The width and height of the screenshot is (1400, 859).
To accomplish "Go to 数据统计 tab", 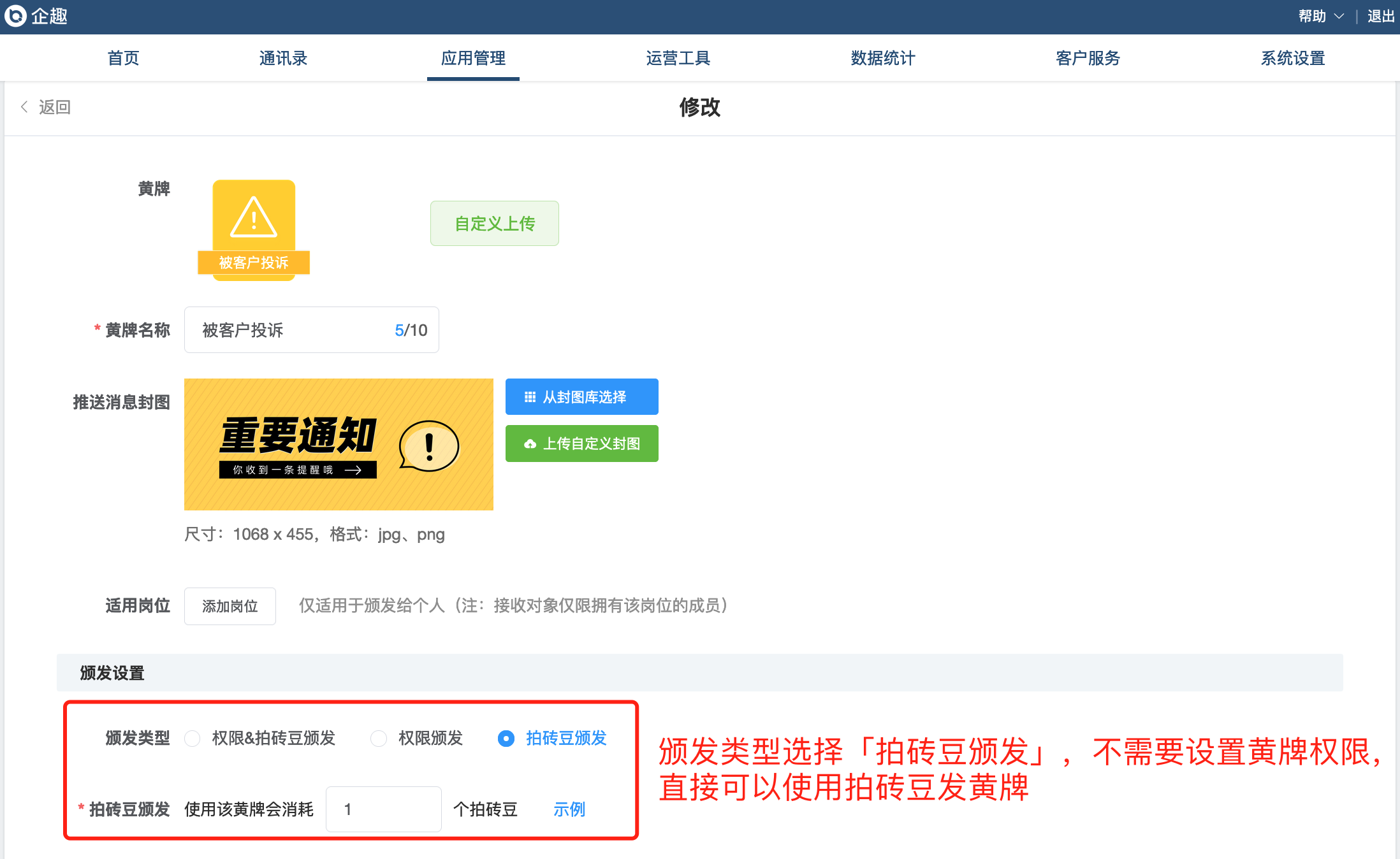I will coord(883,58).
